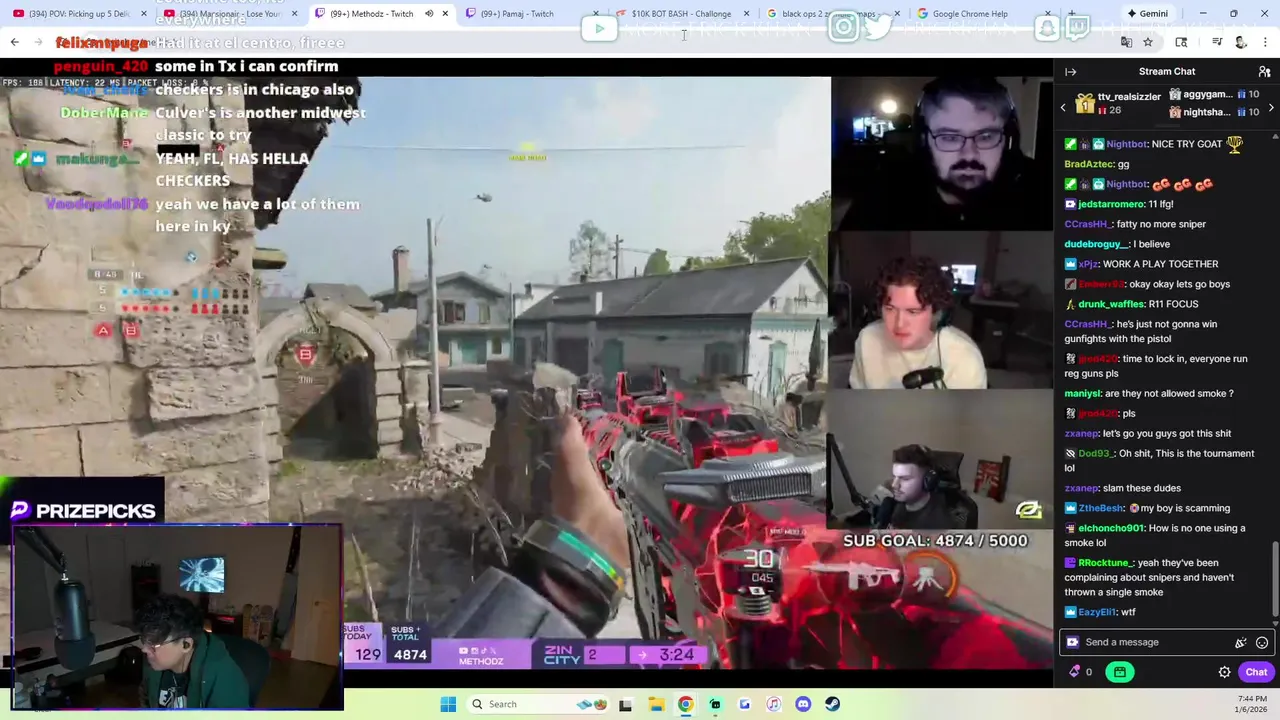Open Chrome three-dot menu
The width and height of the screenshot is (1280, 720).
pos(1265,42)
